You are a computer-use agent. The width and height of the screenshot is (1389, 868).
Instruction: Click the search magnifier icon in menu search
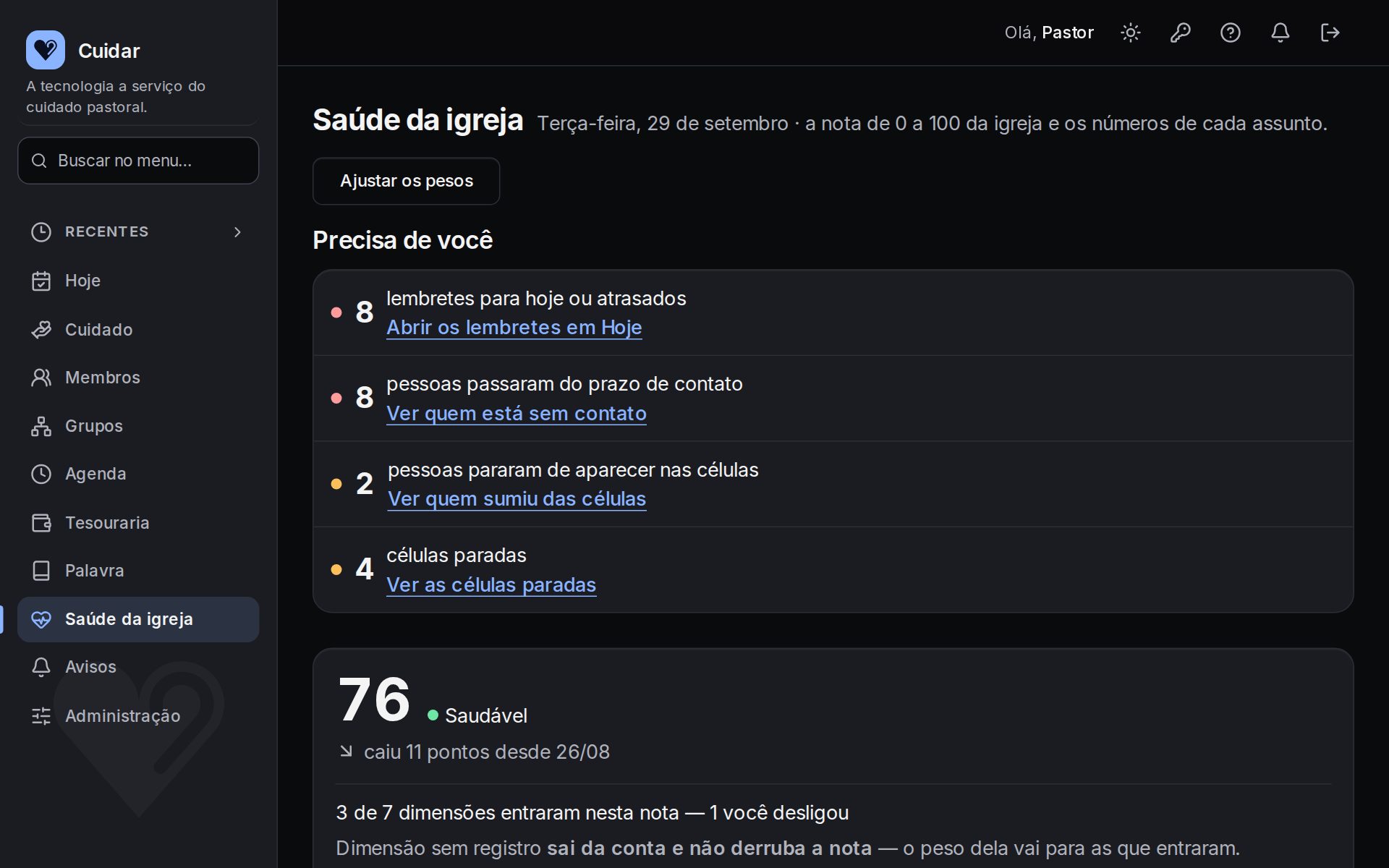click(39, 161)
